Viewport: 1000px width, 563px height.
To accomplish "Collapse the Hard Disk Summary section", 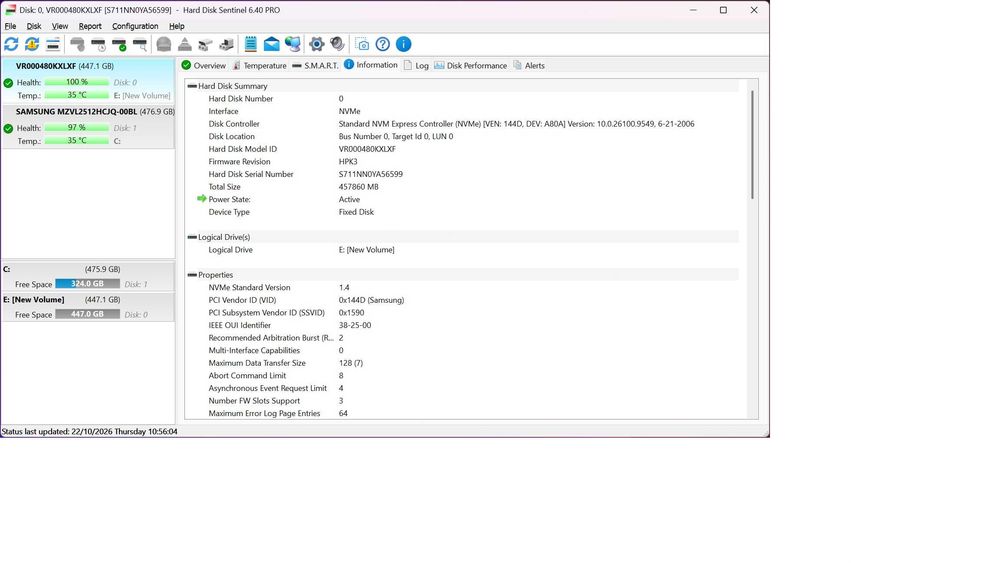I will 192,86.
